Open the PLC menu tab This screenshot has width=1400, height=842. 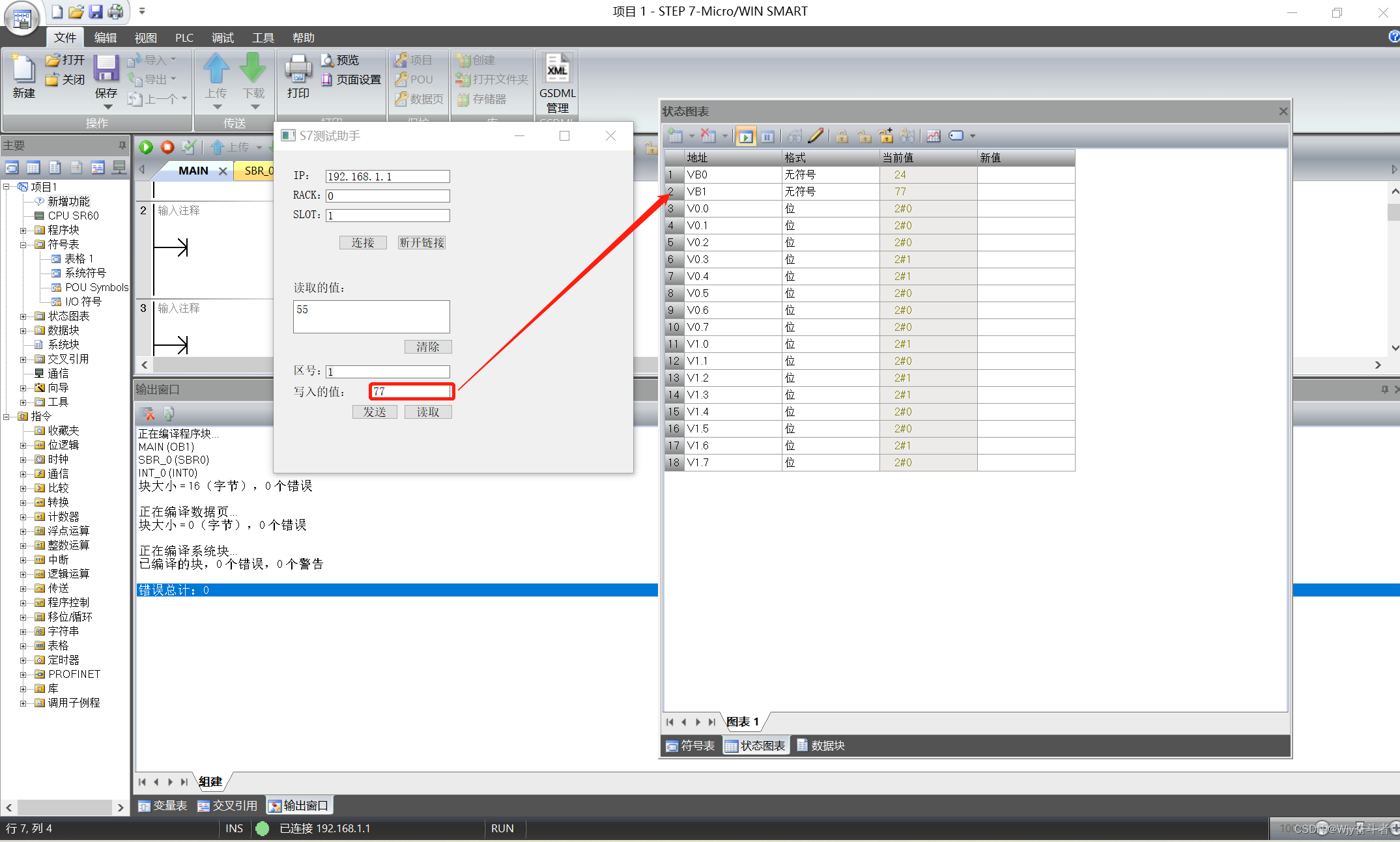(x=184, y=38)
